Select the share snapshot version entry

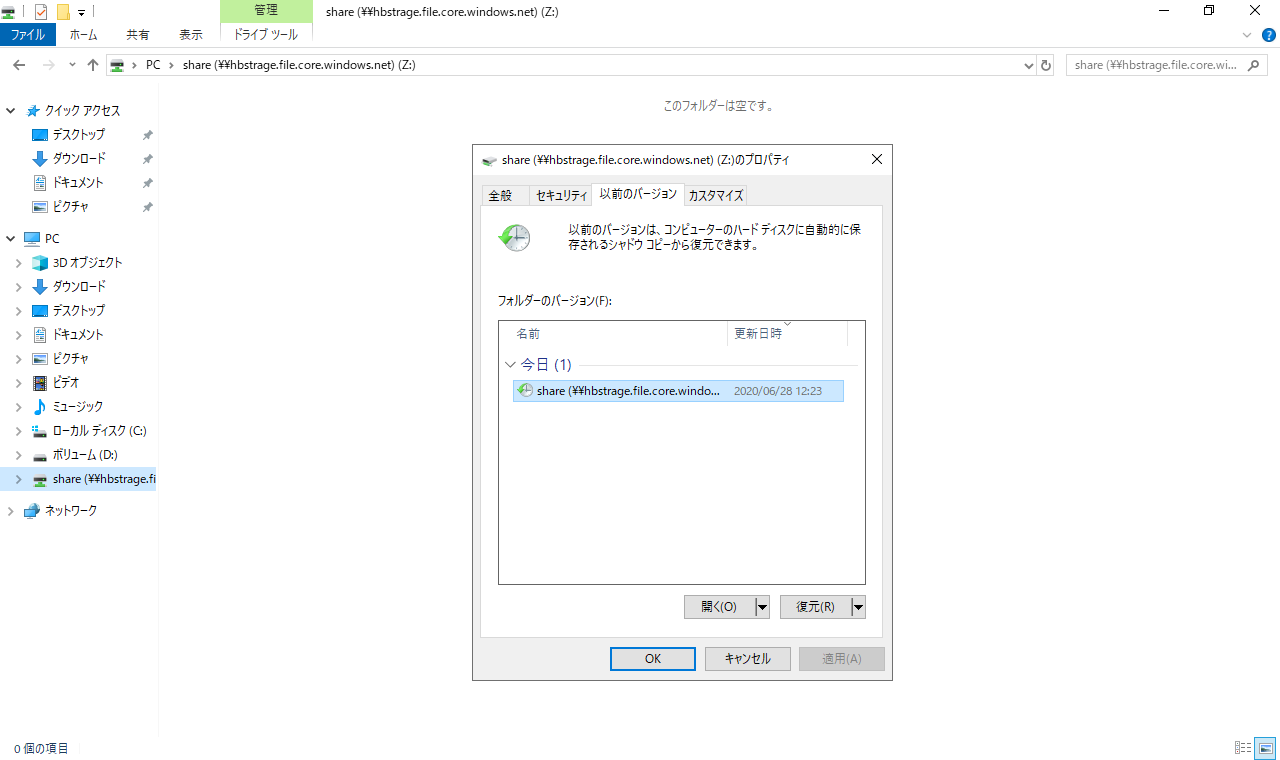coord(679,391)
